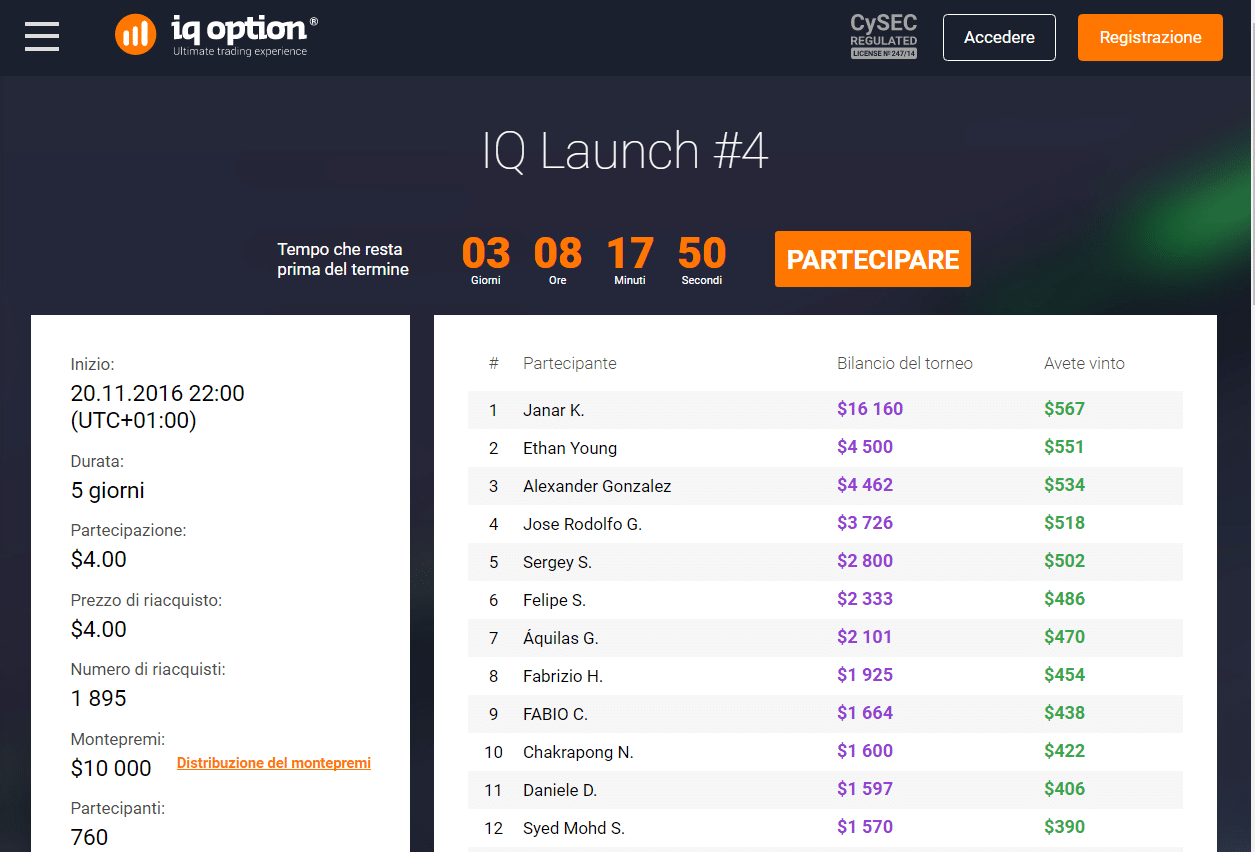
Task: Click the $10 000 prize pool value
Action: [x=111, y=768]
